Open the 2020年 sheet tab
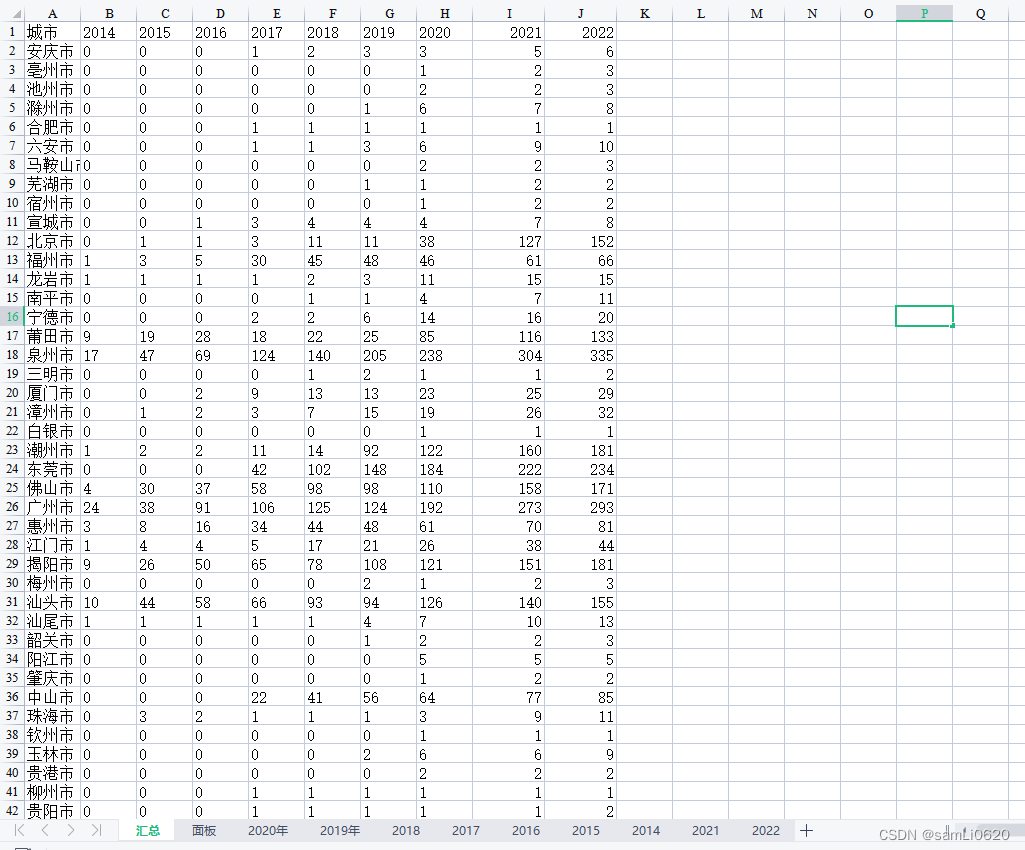Viewport: 1025px width, 850px height. coord(268,830)
